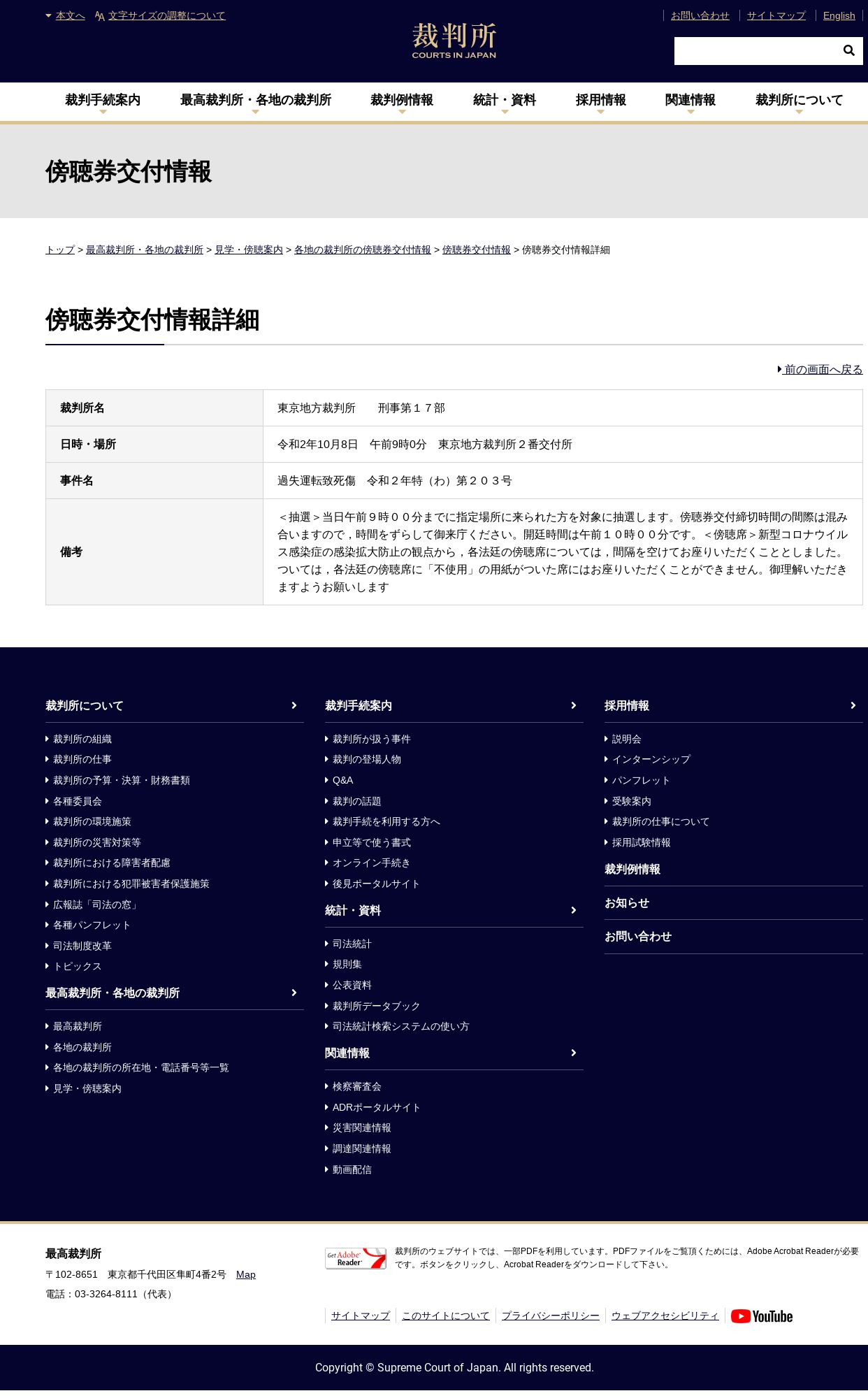Click the Get Adobe Reader badge

click(356, 1258)
